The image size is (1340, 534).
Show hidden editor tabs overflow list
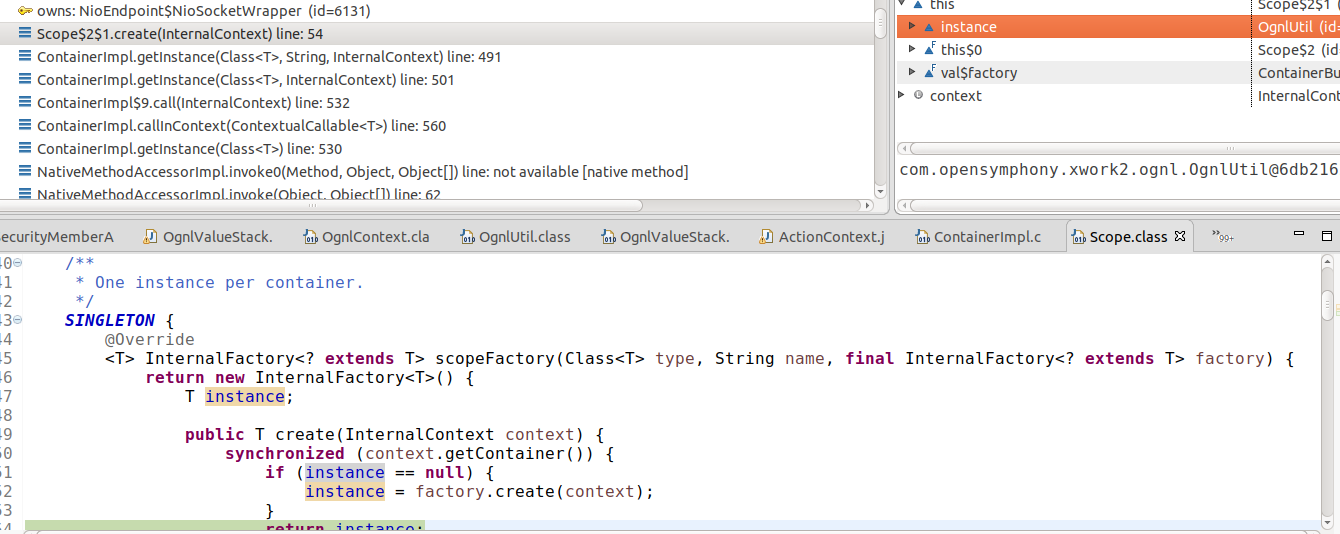click(x=1221, y=237)
